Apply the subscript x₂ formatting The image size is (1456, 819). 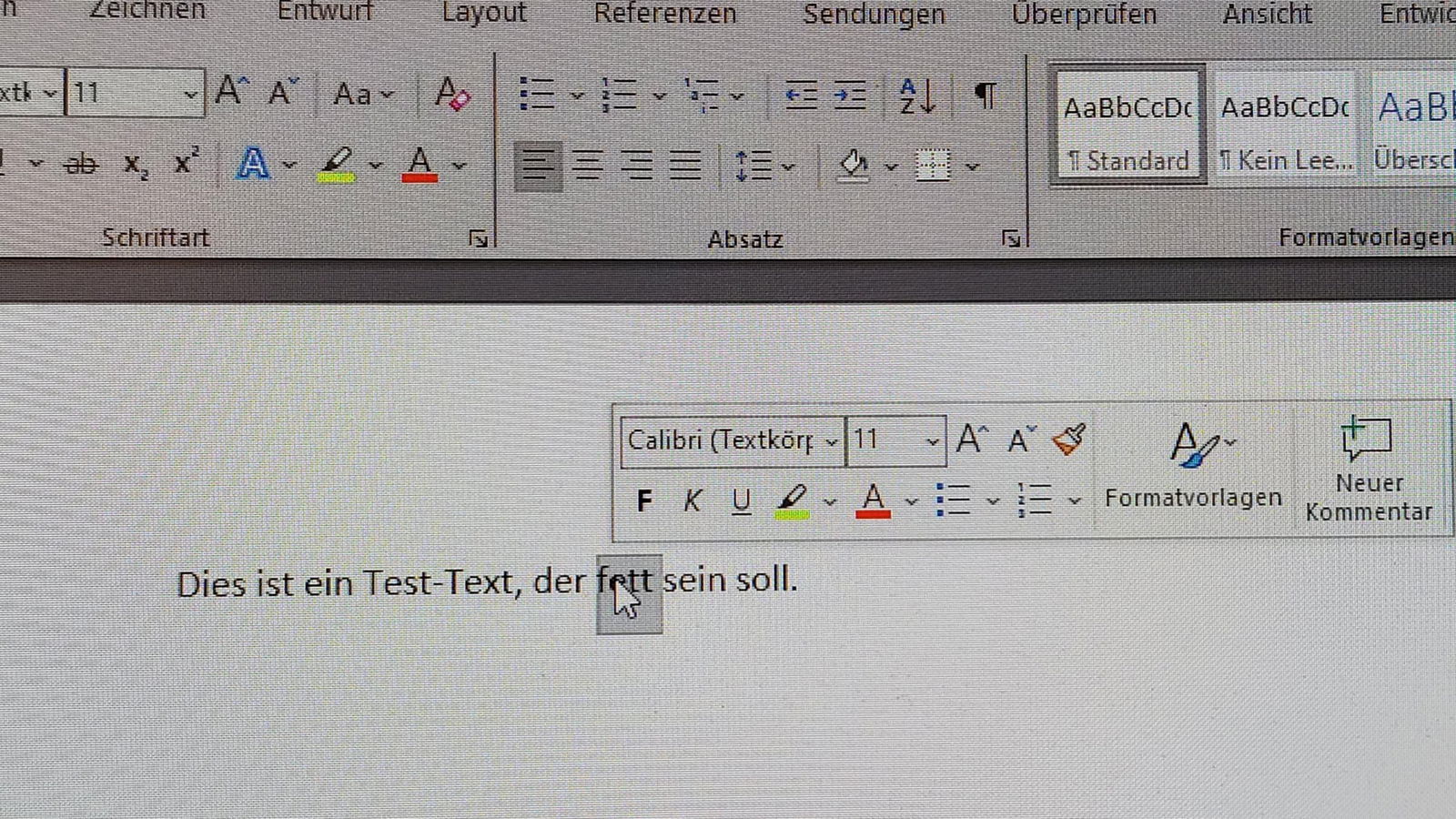(x=136, y=165)
